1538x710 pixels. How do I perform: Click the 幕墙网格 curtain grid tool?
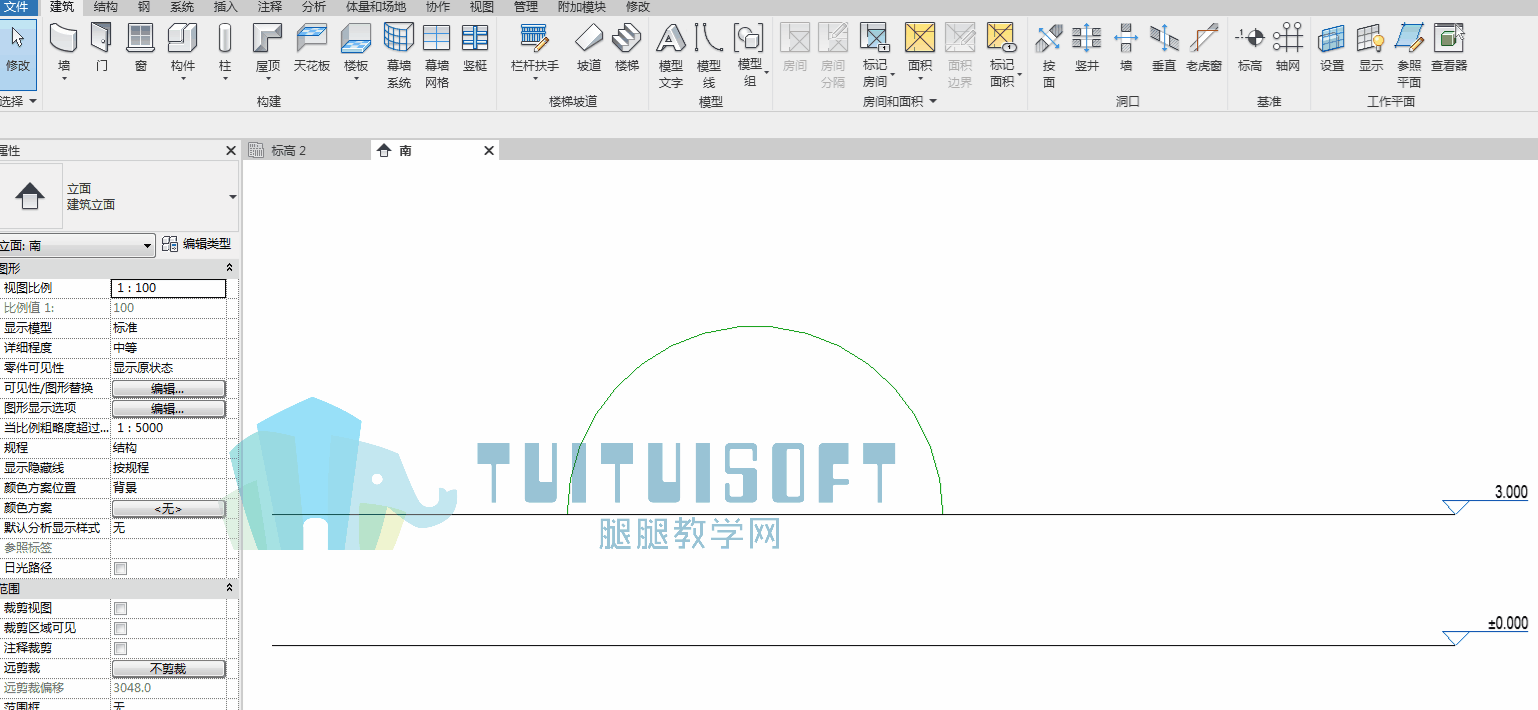coord(436,56)
